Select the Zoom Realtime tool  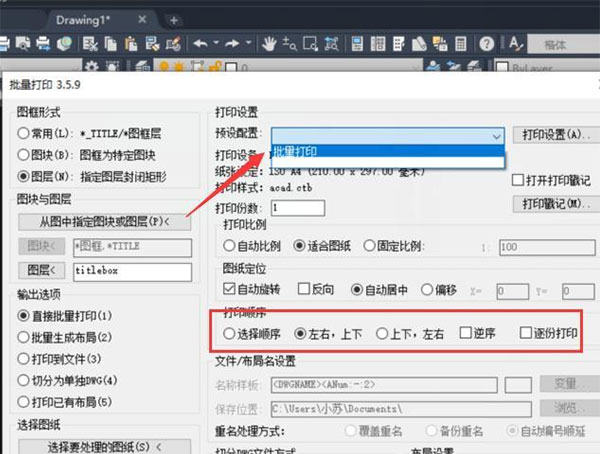(x=289, y=44)
